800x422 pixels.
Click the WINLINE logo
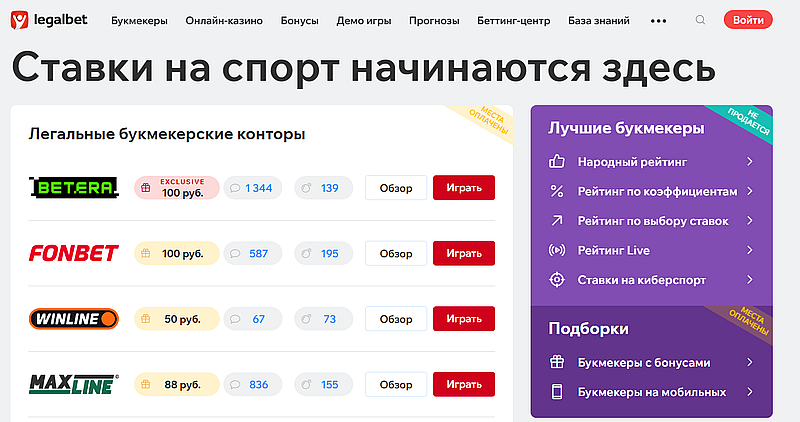(74, 319)
